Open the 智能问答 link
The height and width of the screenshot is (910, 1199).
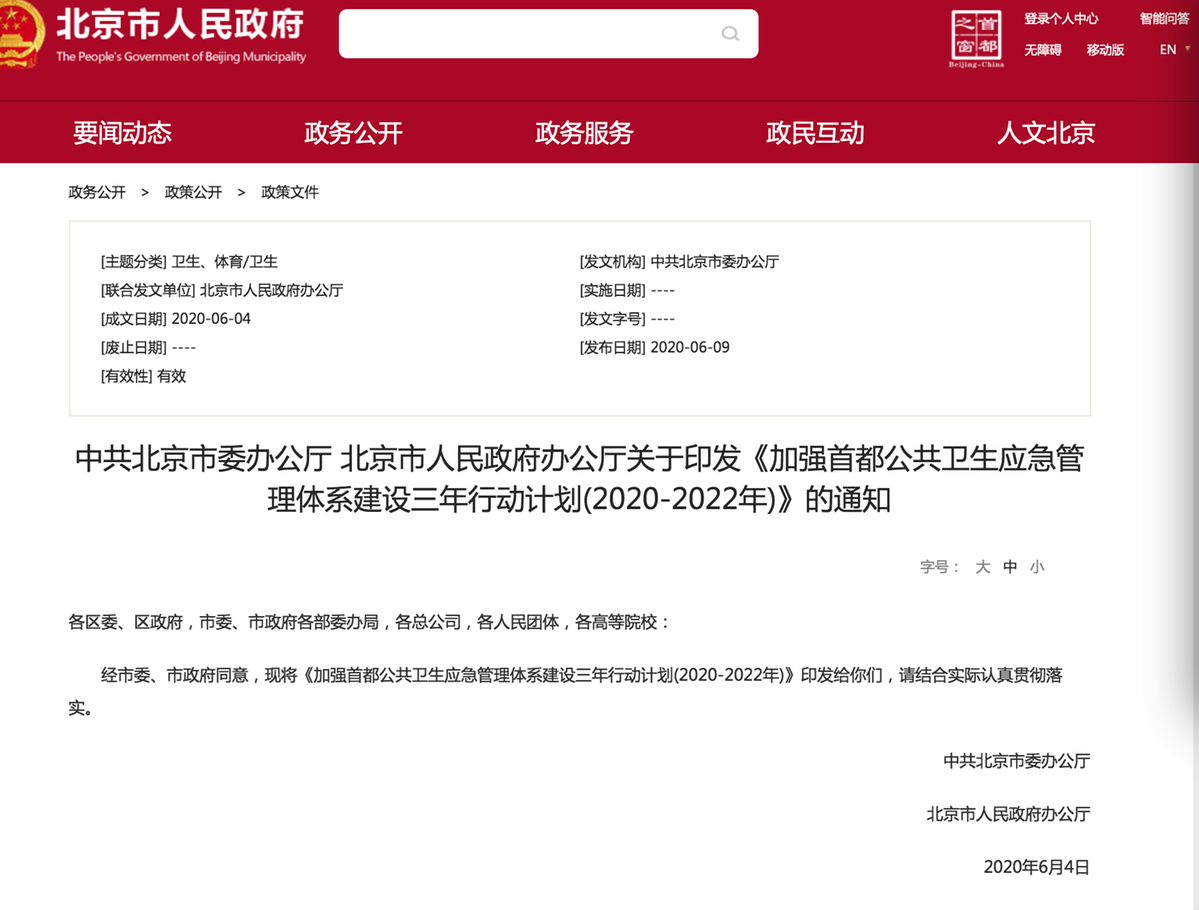pos(1164,19)
